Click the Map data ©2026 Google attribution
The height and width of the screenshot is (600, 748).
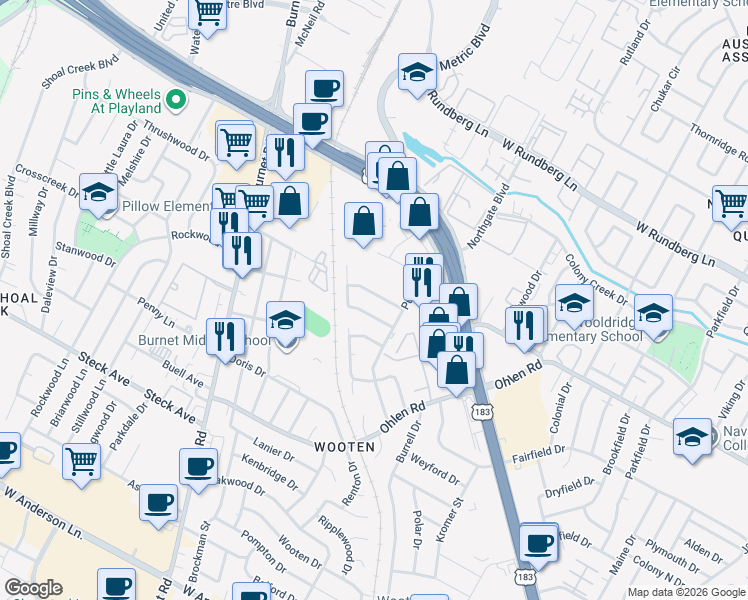point(686,593)
